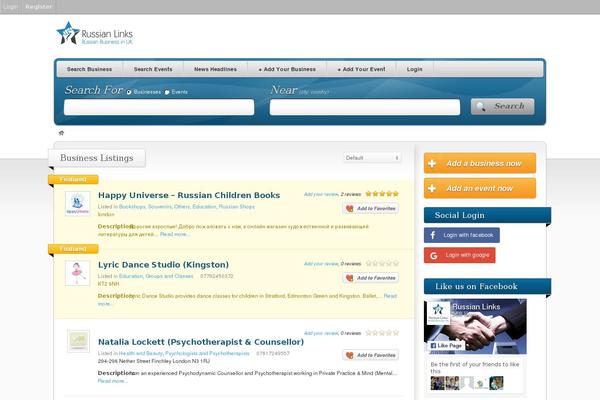This screenshot has height=400, width=600.
Task: Click Like Page button in Facebook widget
Action: 446,345
